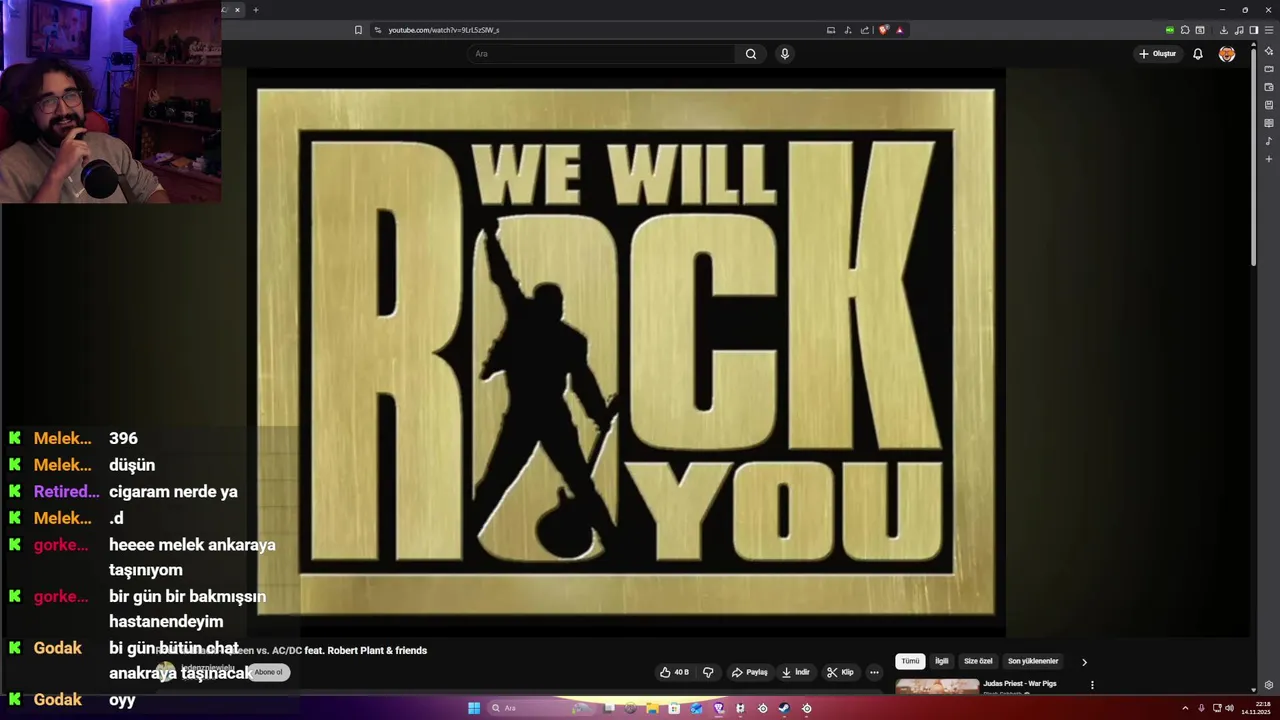Open File Explorer on taskbar
This screenshot has height=720, width=1280.
[652, 708]
